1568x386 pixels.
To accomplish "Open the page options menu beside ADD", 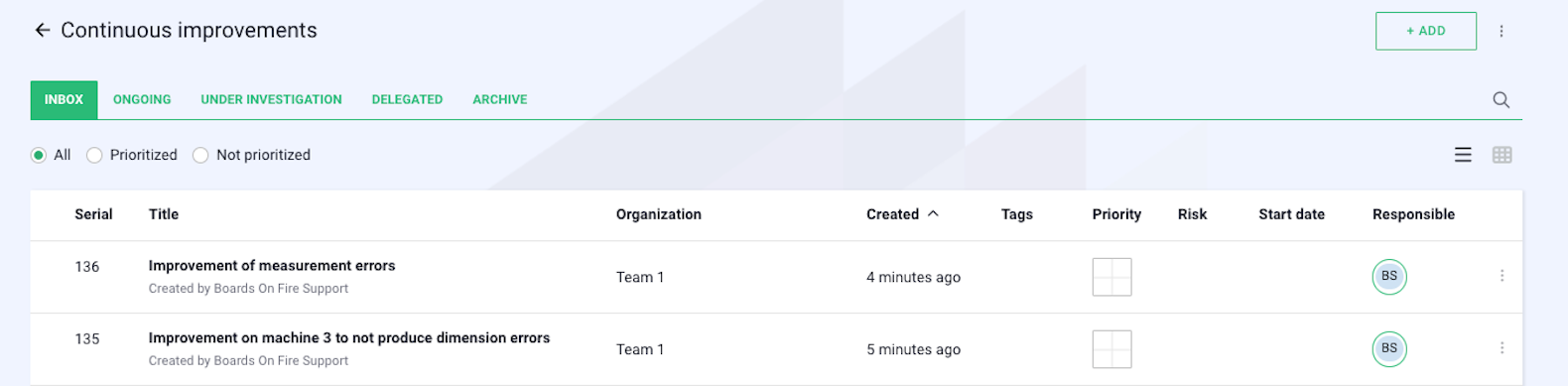I will [x=1502, y=31].
